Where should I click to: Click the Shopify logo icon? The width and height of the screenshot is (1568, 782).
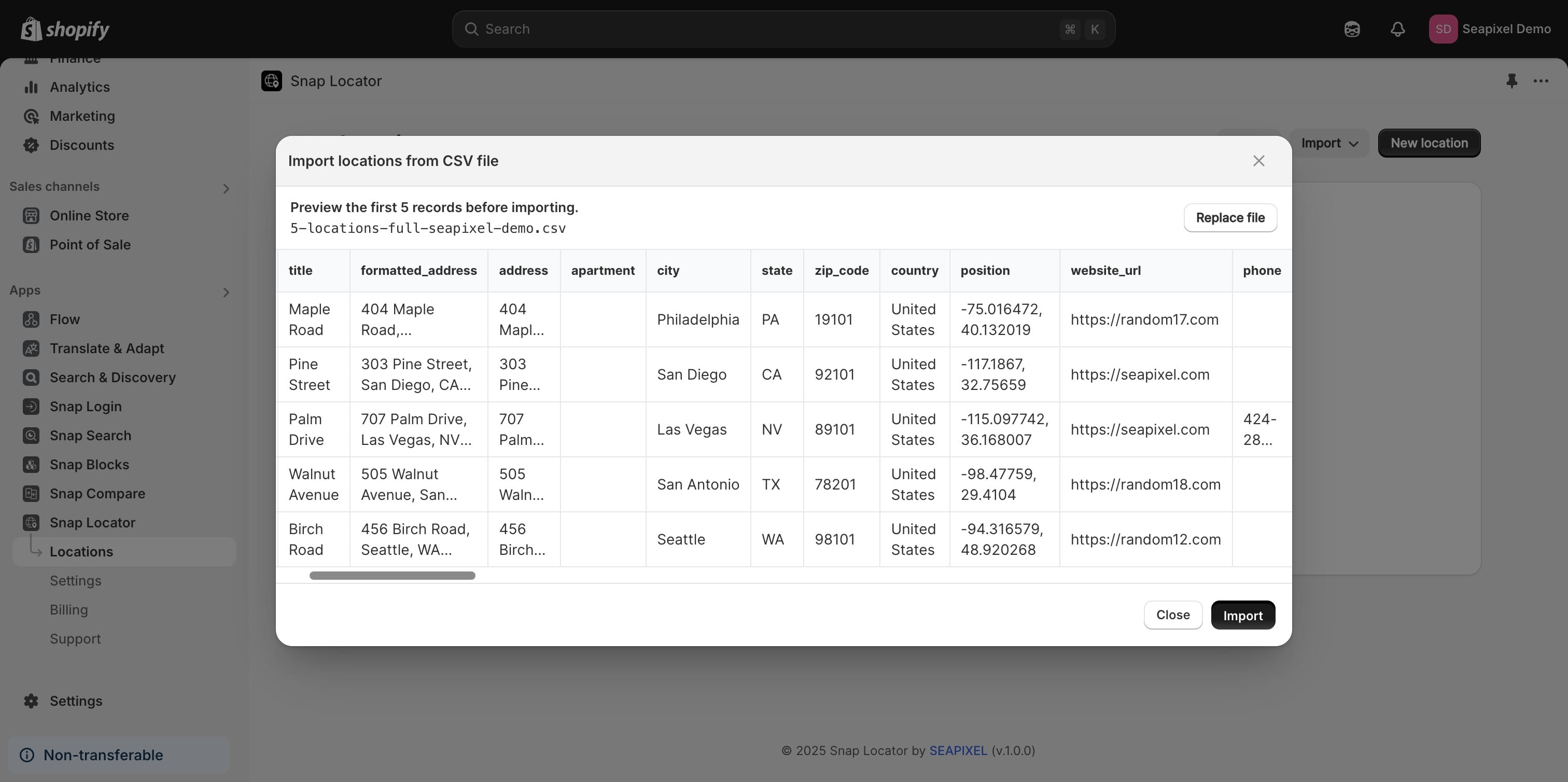coord(31,29)
